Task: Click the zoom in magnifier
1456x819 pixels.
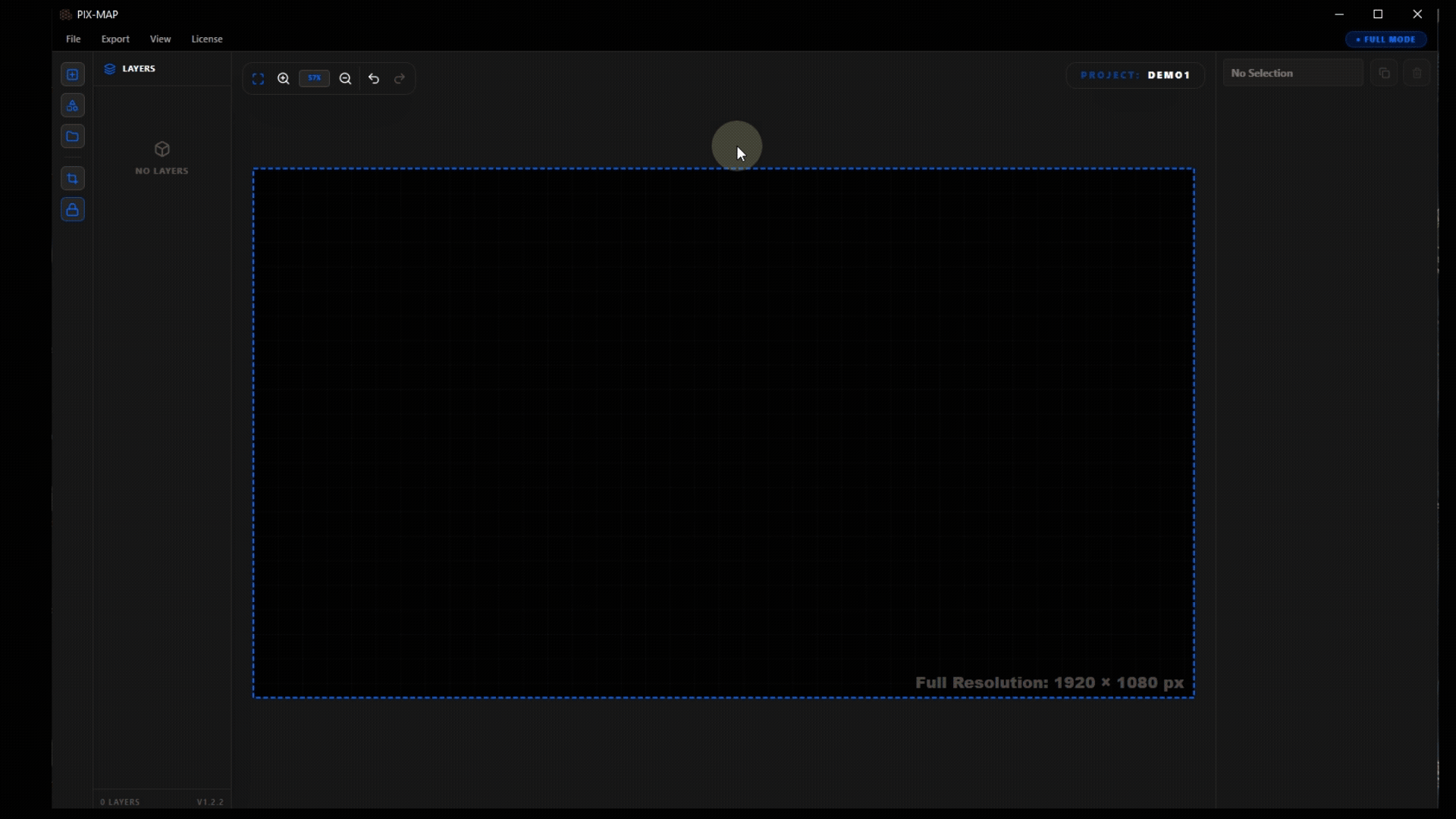Action: point(284,79)
